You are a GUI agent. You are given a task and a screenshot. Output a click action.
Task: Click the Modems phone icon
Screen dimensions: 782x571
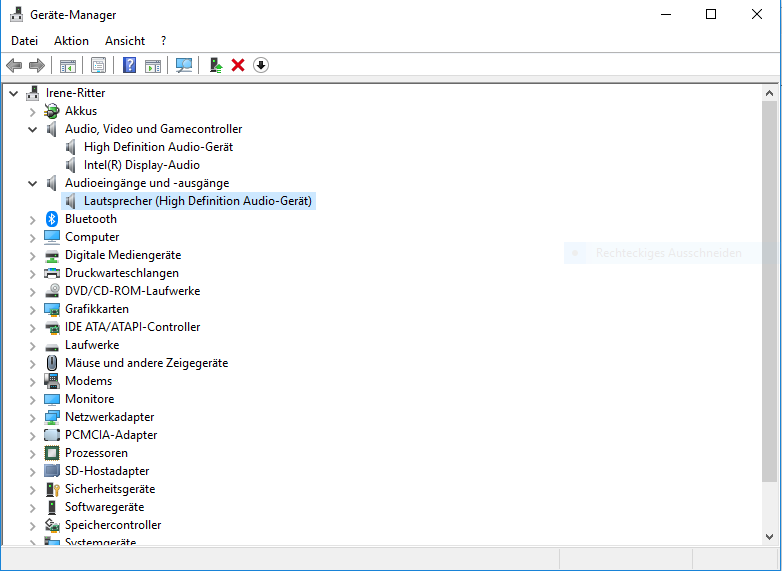(52, 381)
